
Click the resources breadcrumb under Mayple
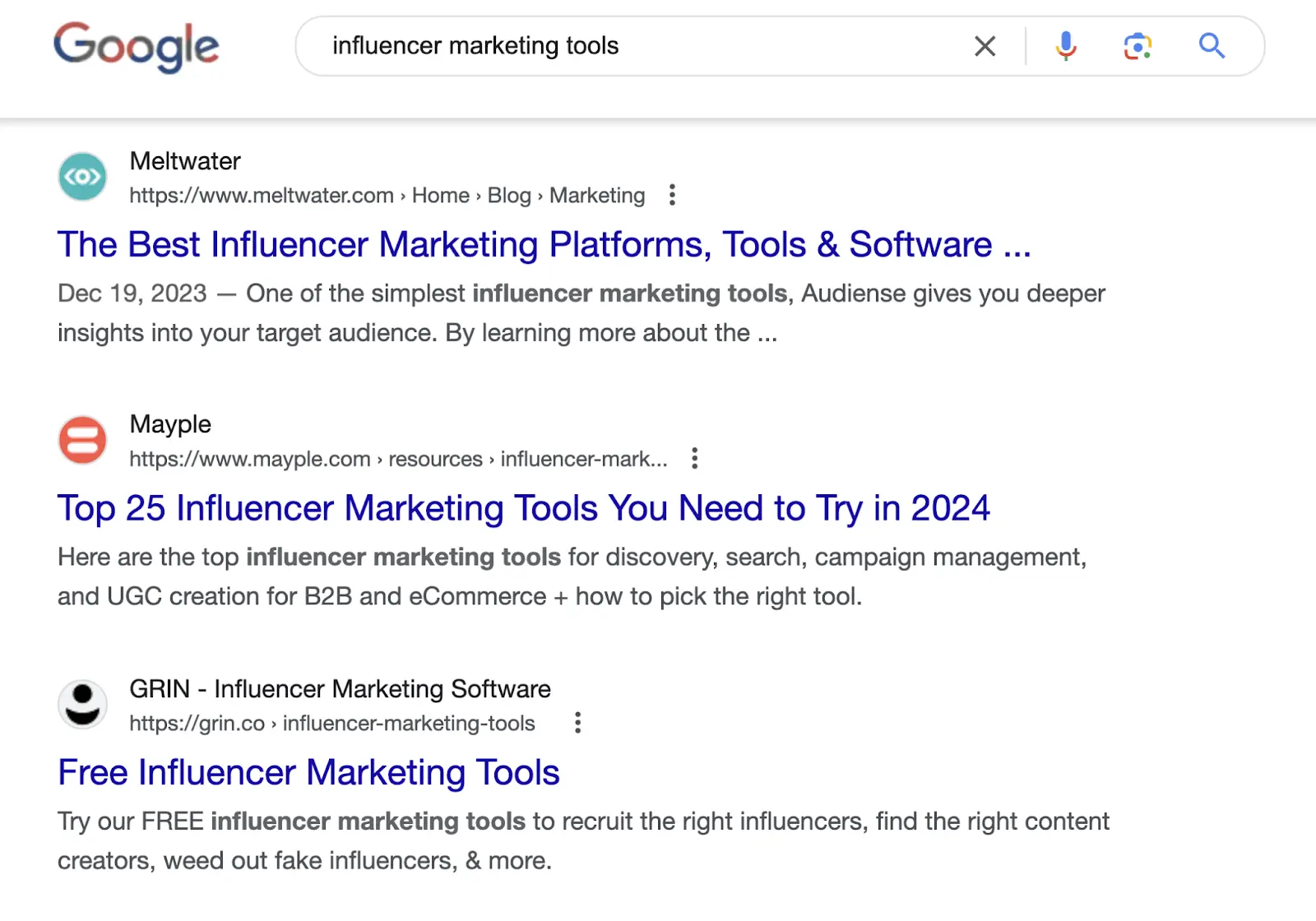[x=436, y=459]
